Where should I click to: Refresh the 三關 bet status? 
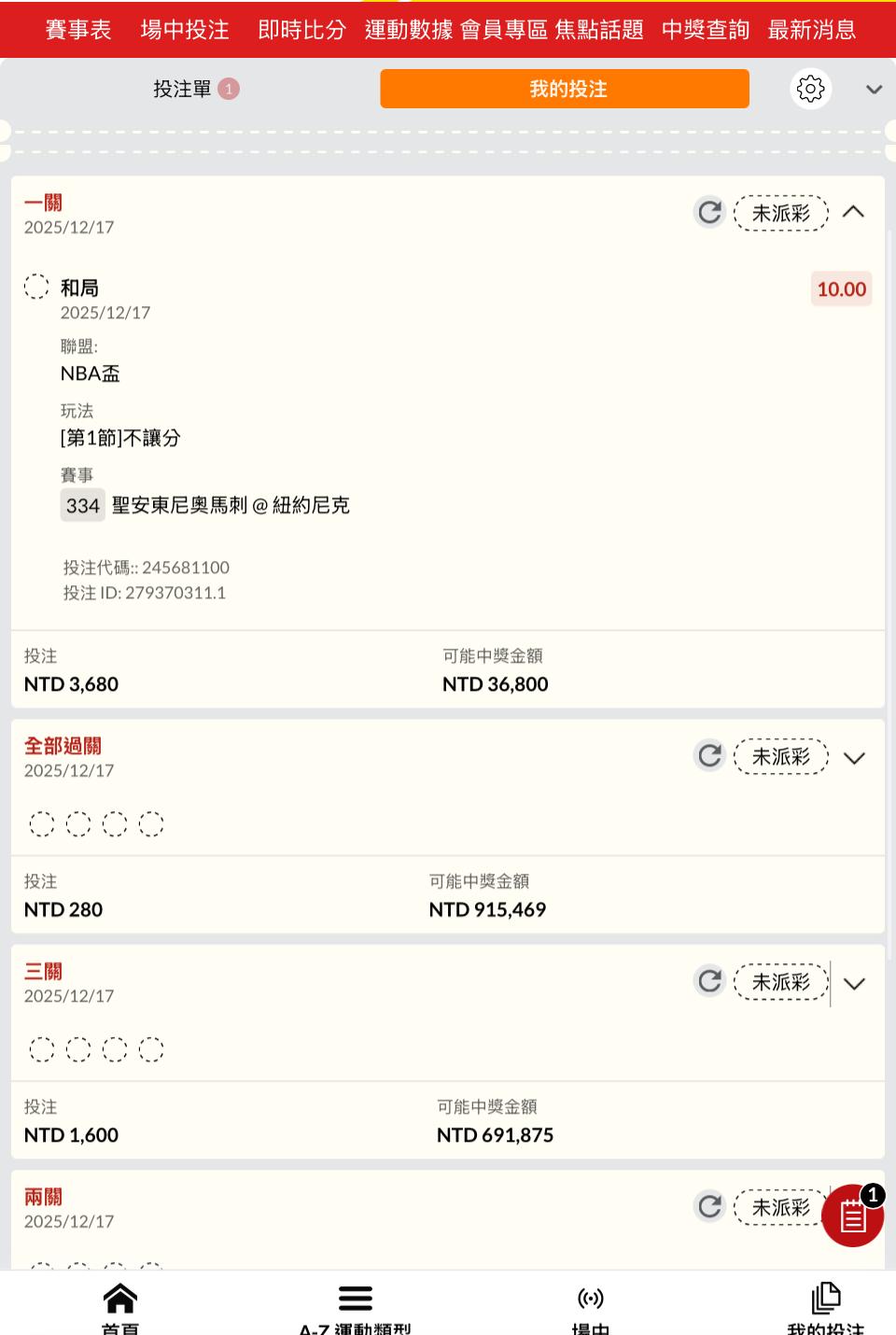tap(710, 981)
